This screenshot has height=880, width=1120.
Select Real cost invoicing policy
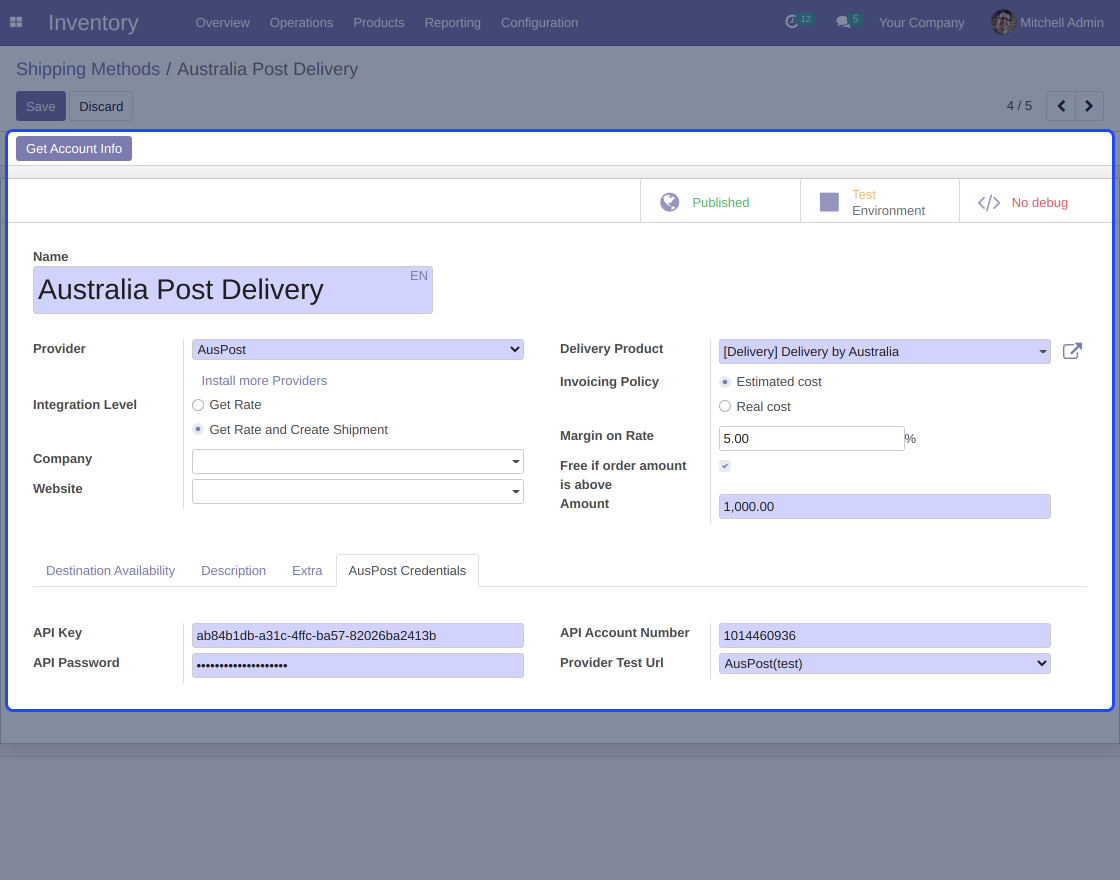(x=725, y=406)
